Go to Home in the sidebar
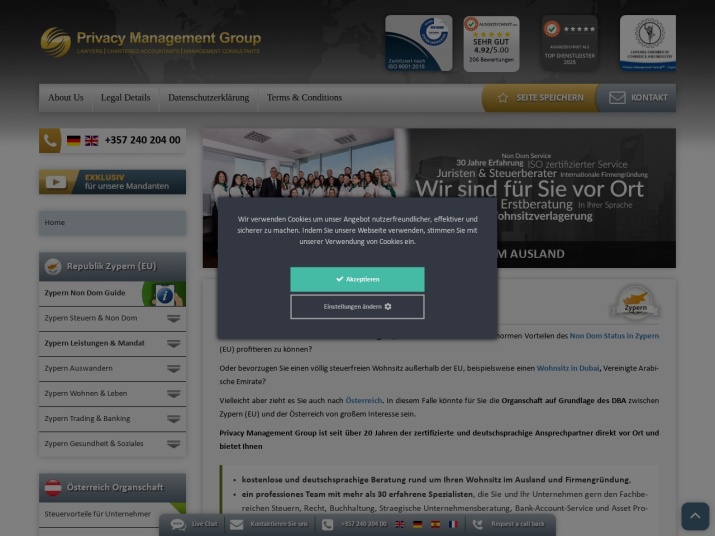Image resolution: width=715 pixels, height=536 pixels. 112,223
